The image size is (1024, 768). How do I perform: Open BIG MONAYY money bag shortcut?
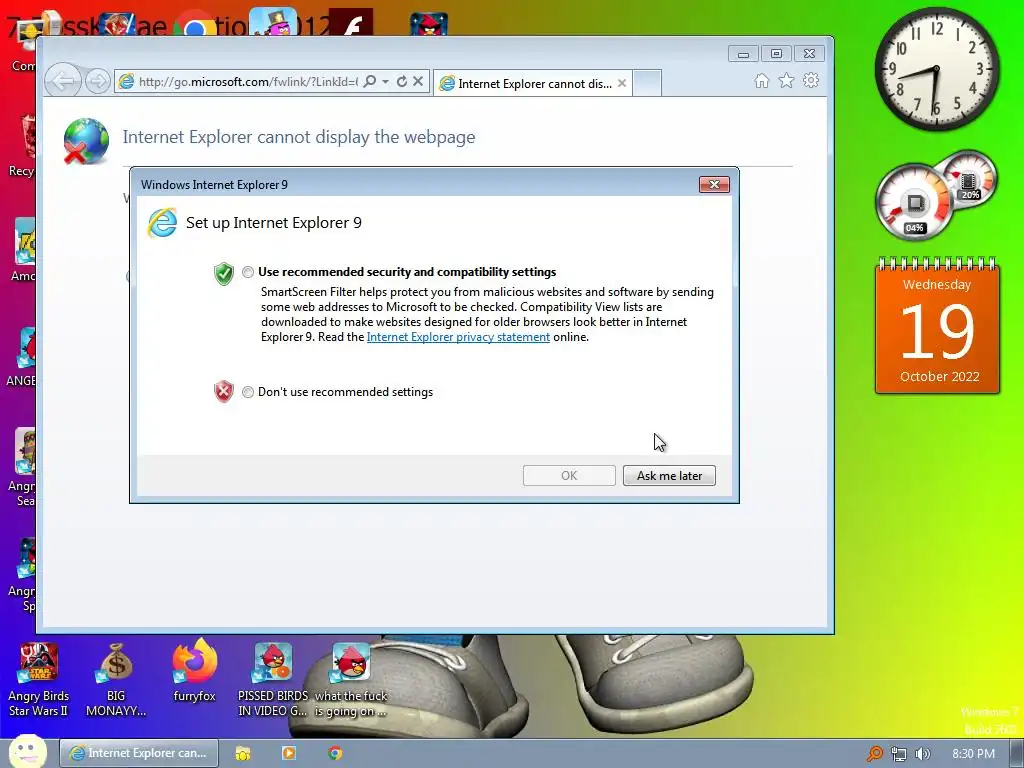coord(116,680)
